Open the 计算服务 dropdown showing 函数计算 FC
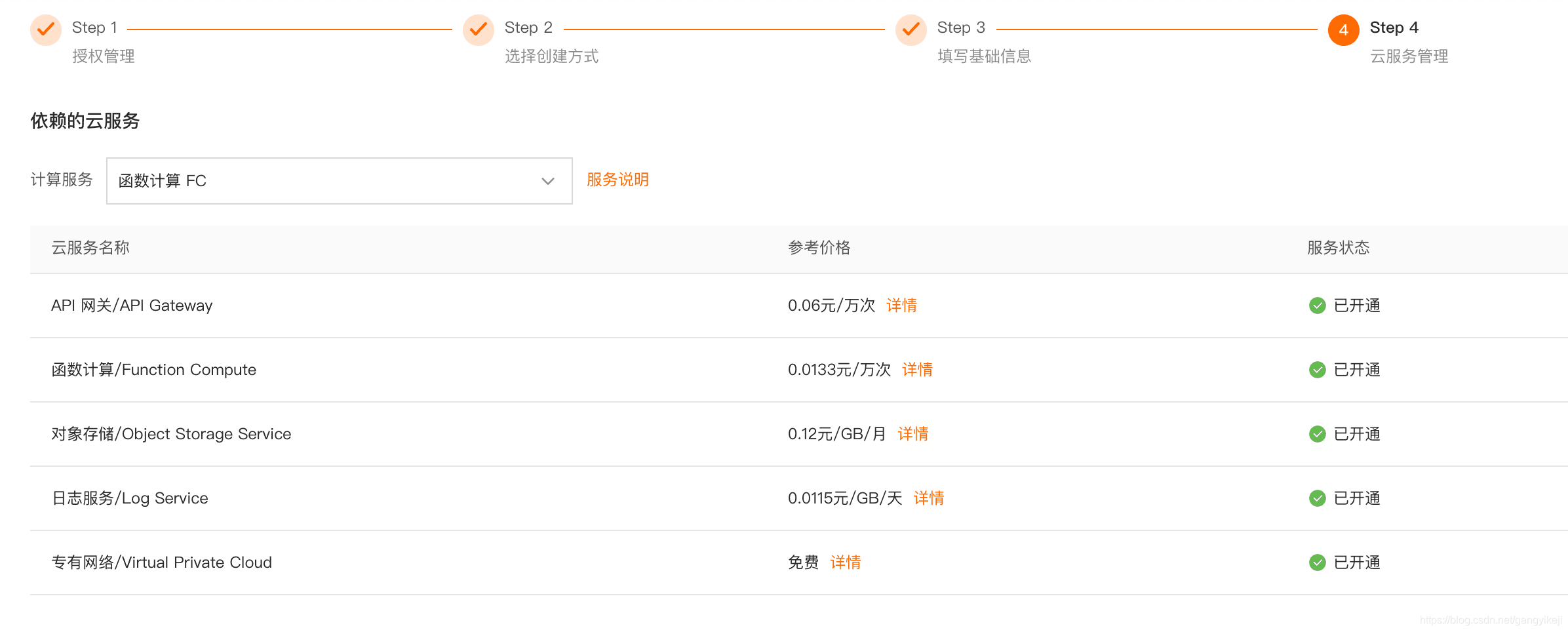This screenshot has height=632, width=1568. (x=328, y=181)
